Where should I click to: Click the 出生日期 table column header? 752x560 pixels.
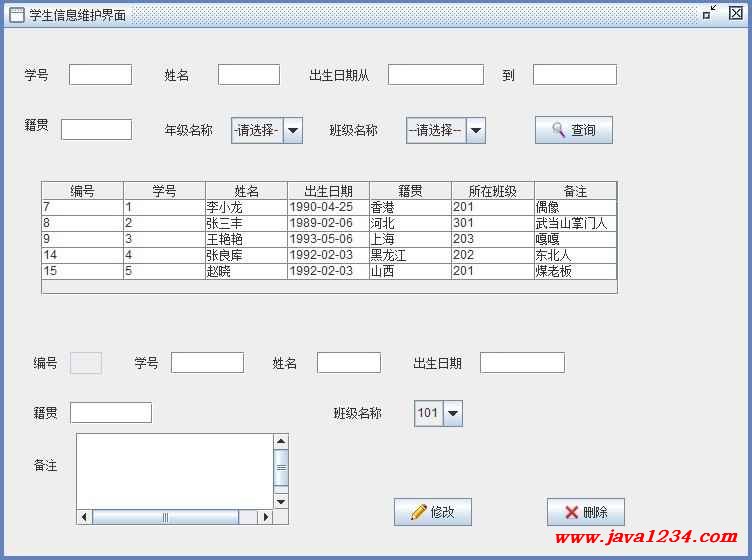[329, 191]
